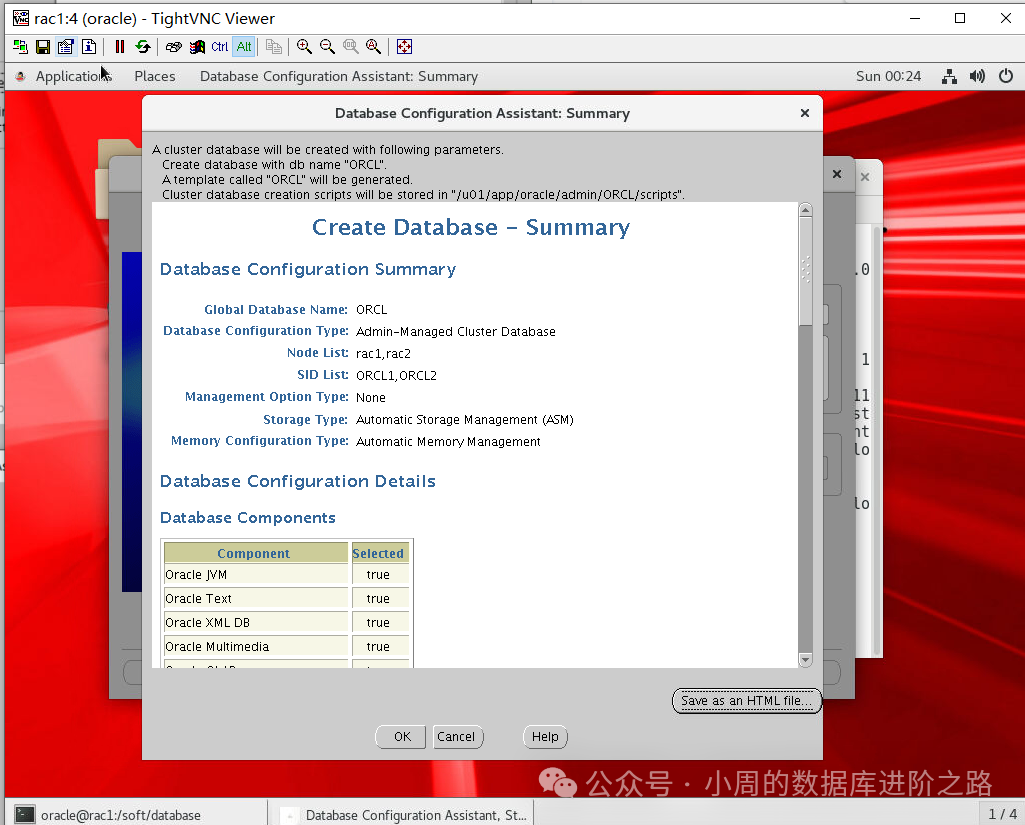Switch to Database Configuration Assistant taskbar item

403,815
